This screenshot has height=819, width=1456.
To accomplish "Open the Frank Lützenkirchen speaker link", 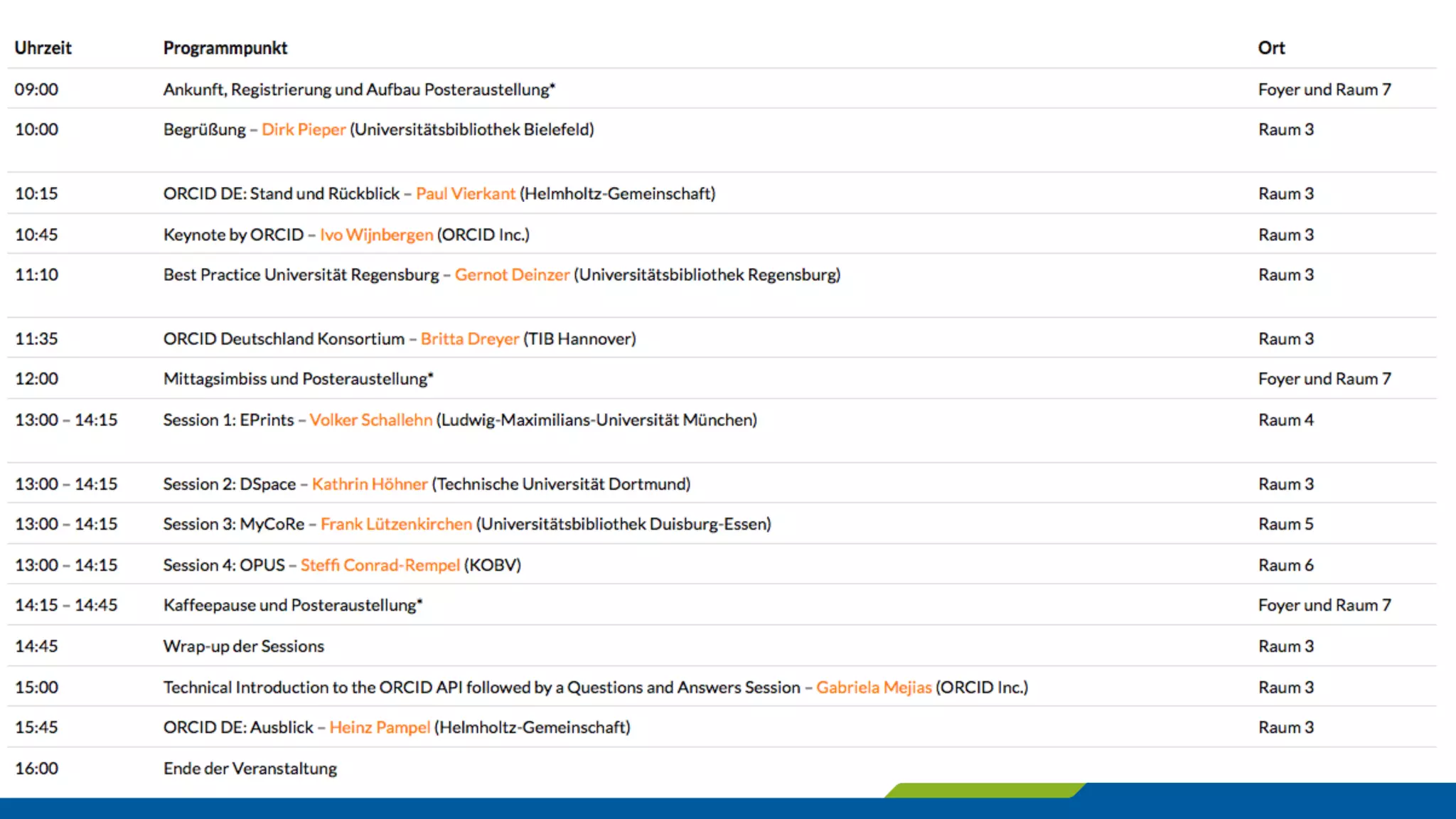I will click(396, 524).
